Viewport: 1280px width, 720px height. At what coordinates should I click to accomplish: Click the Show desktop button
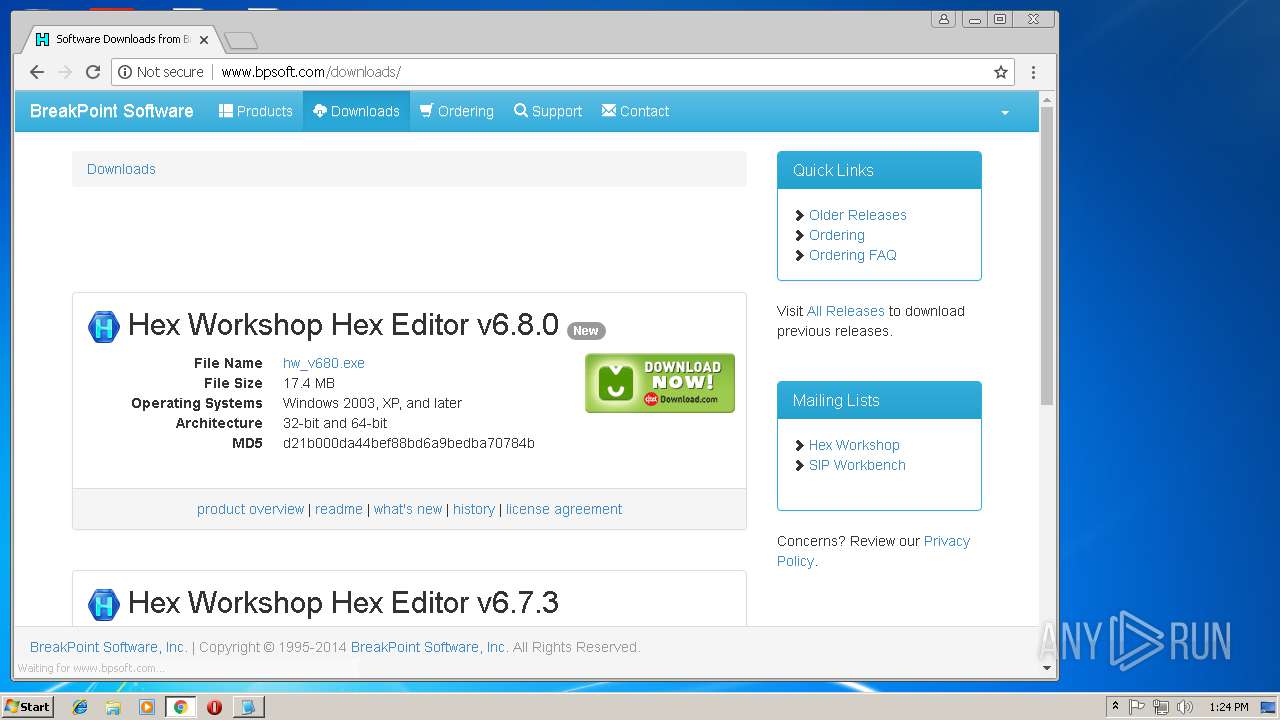coord(1270,707)
